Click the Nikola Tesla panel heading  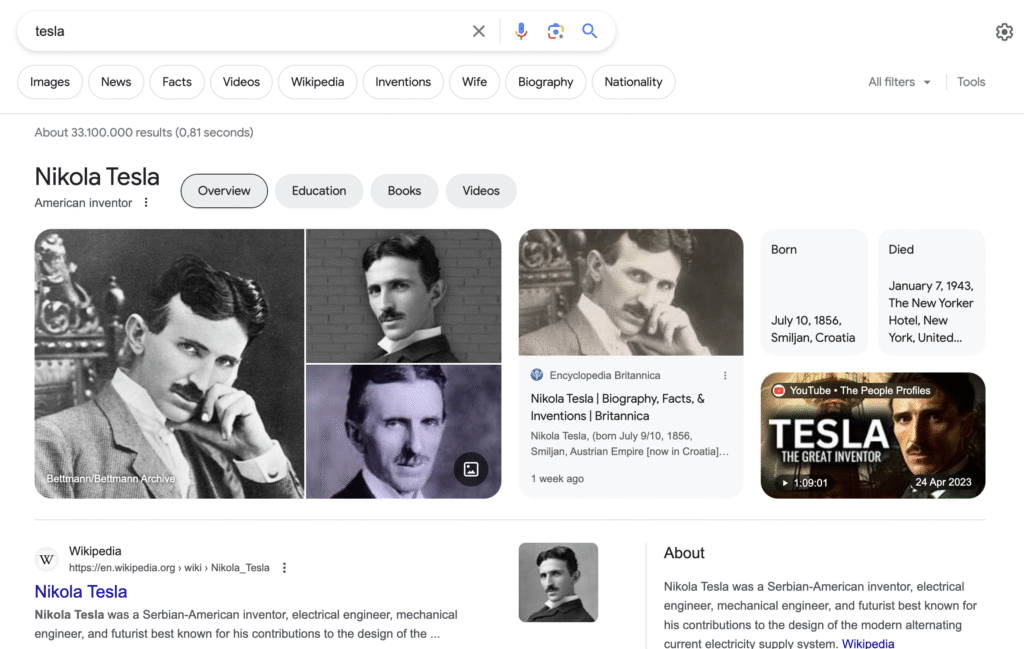point(97,177)
